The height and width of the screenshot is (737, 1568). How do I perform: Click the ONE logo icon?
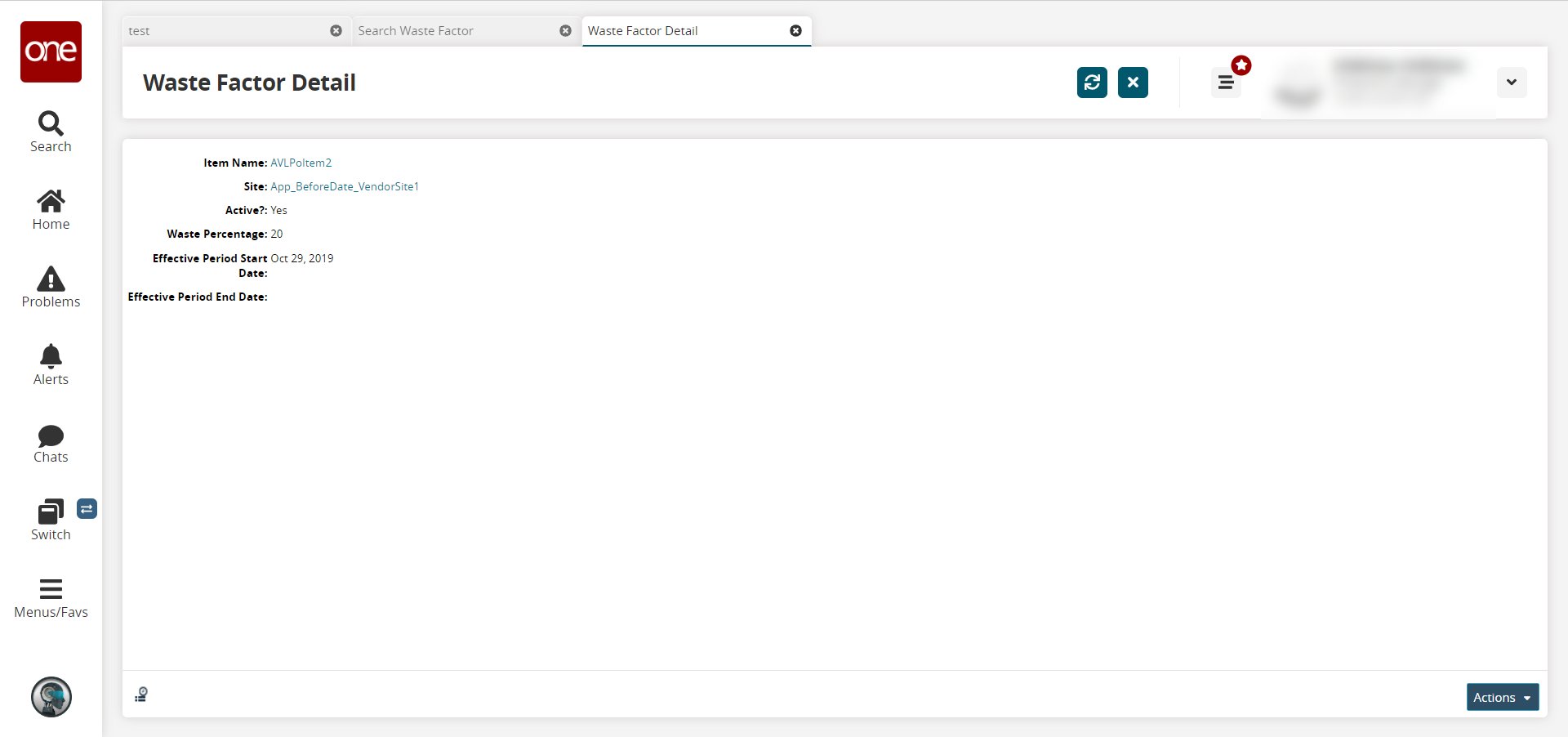pyautogui.click(x=51, y=51)
